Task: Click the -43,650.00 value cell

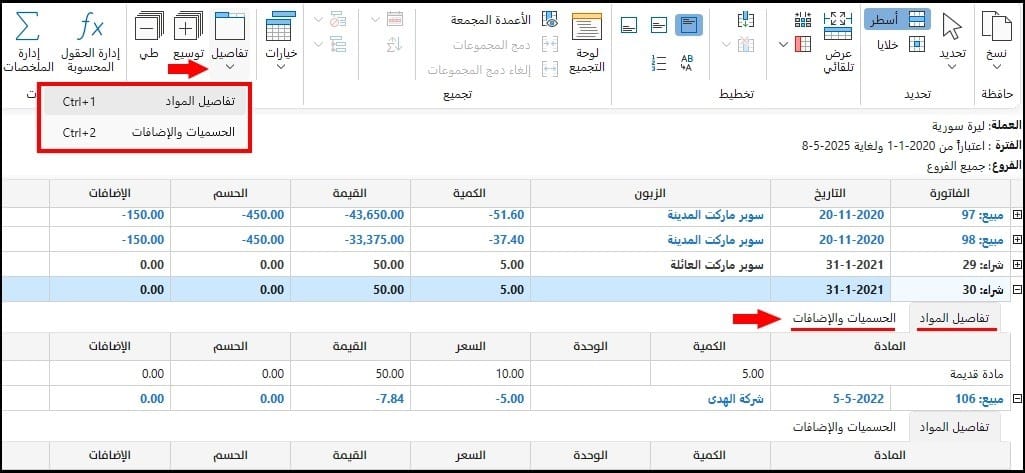Action: [351, 215]
